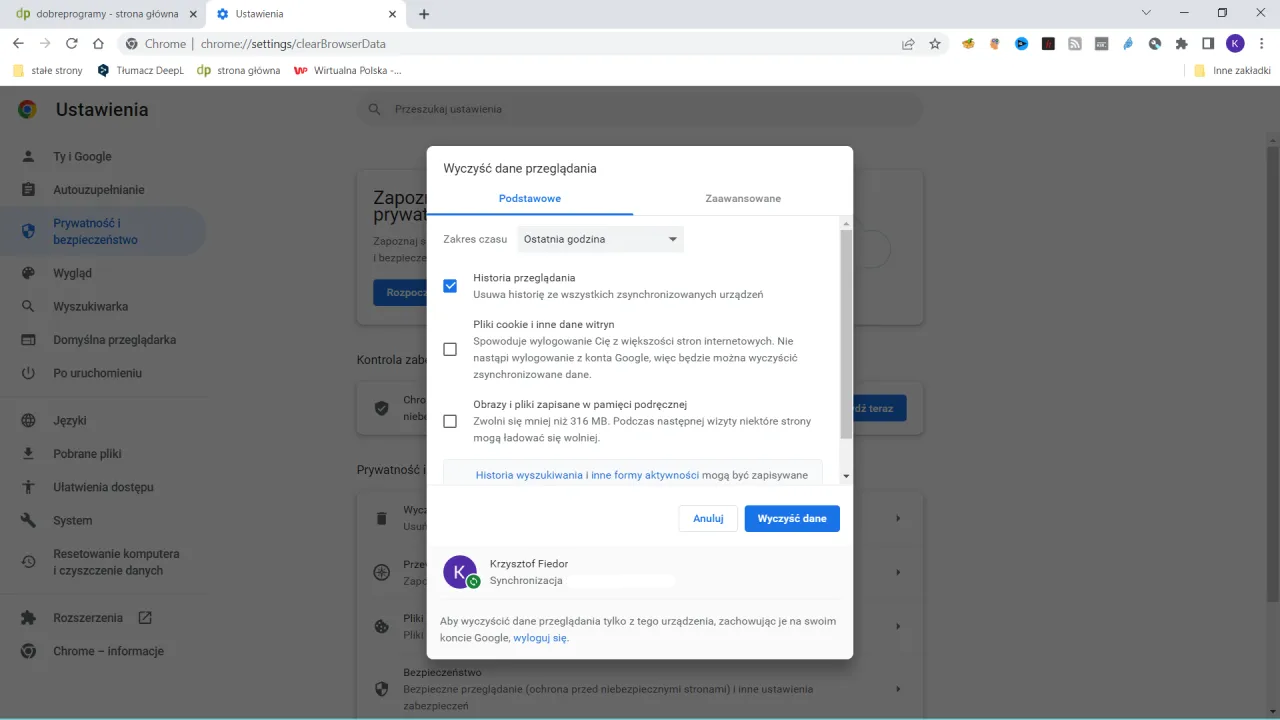
Task: Click the Chrome extensions puzzle icon
Action: point(1182,43)
